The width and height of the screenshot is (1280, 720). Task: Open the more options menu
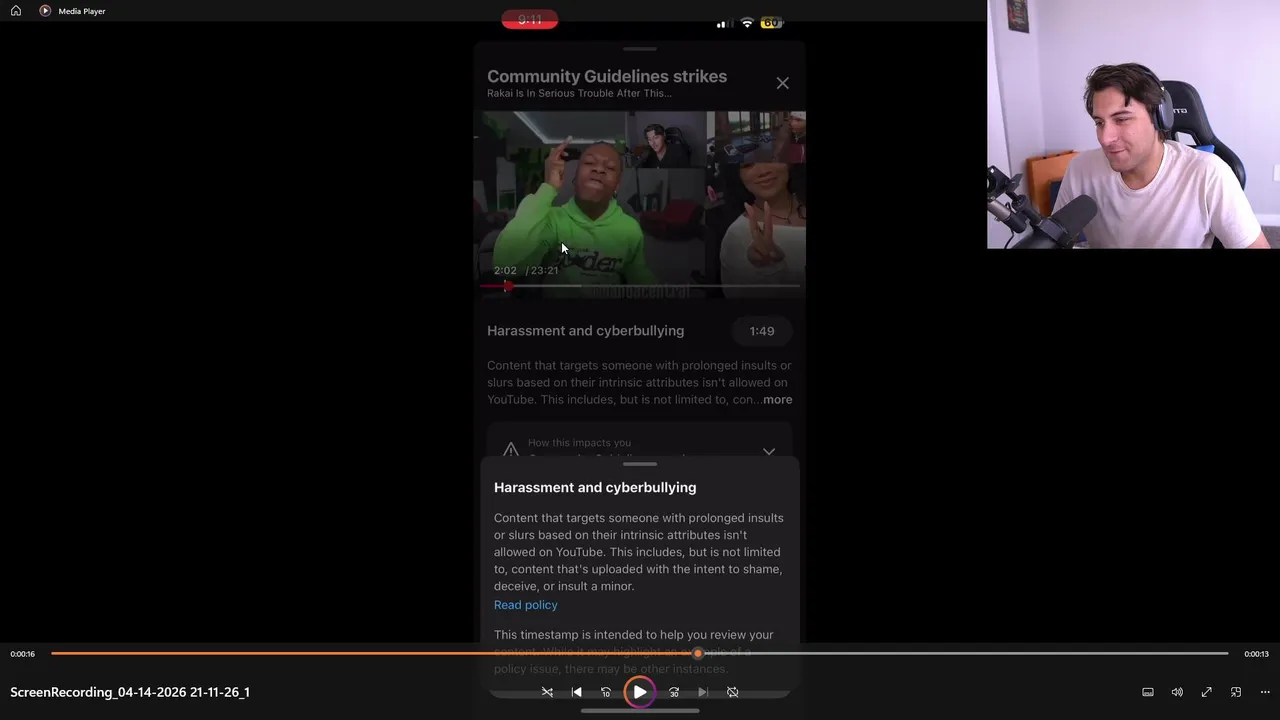[1265, 692]
